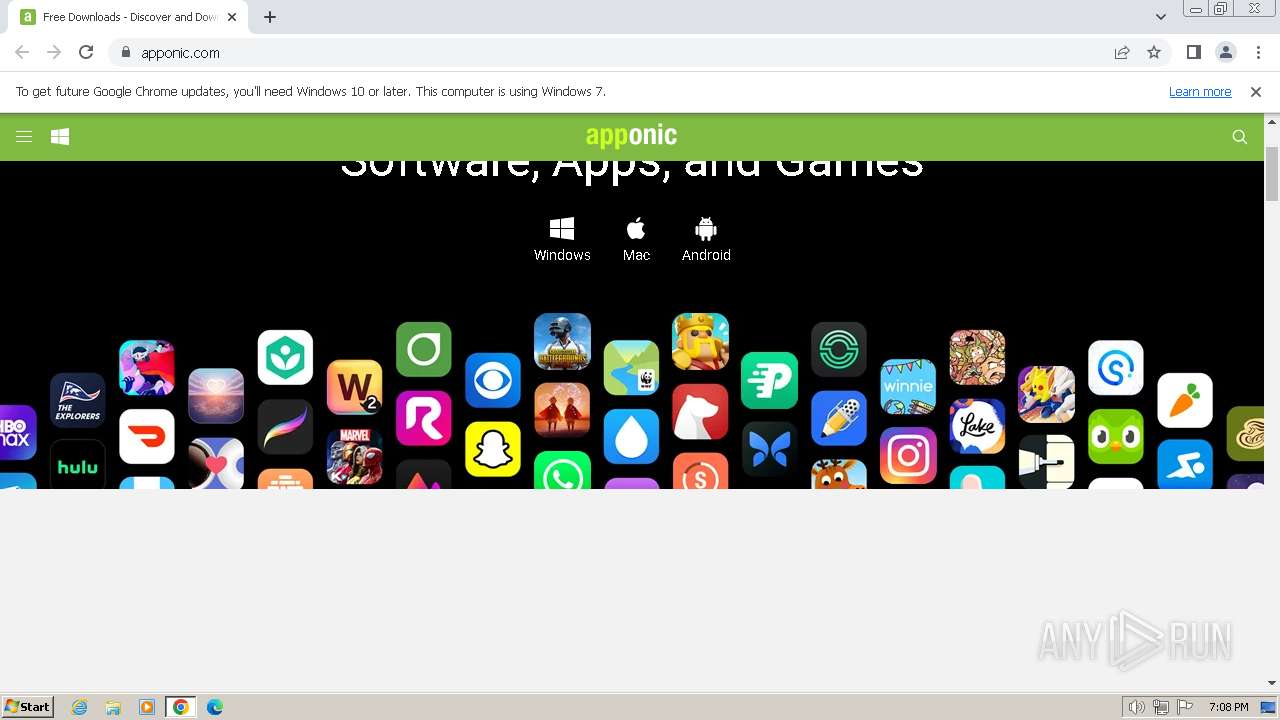Close the Free Downloads tab
The height and width of the screenshot is (720, 1280).
(232, 17)
